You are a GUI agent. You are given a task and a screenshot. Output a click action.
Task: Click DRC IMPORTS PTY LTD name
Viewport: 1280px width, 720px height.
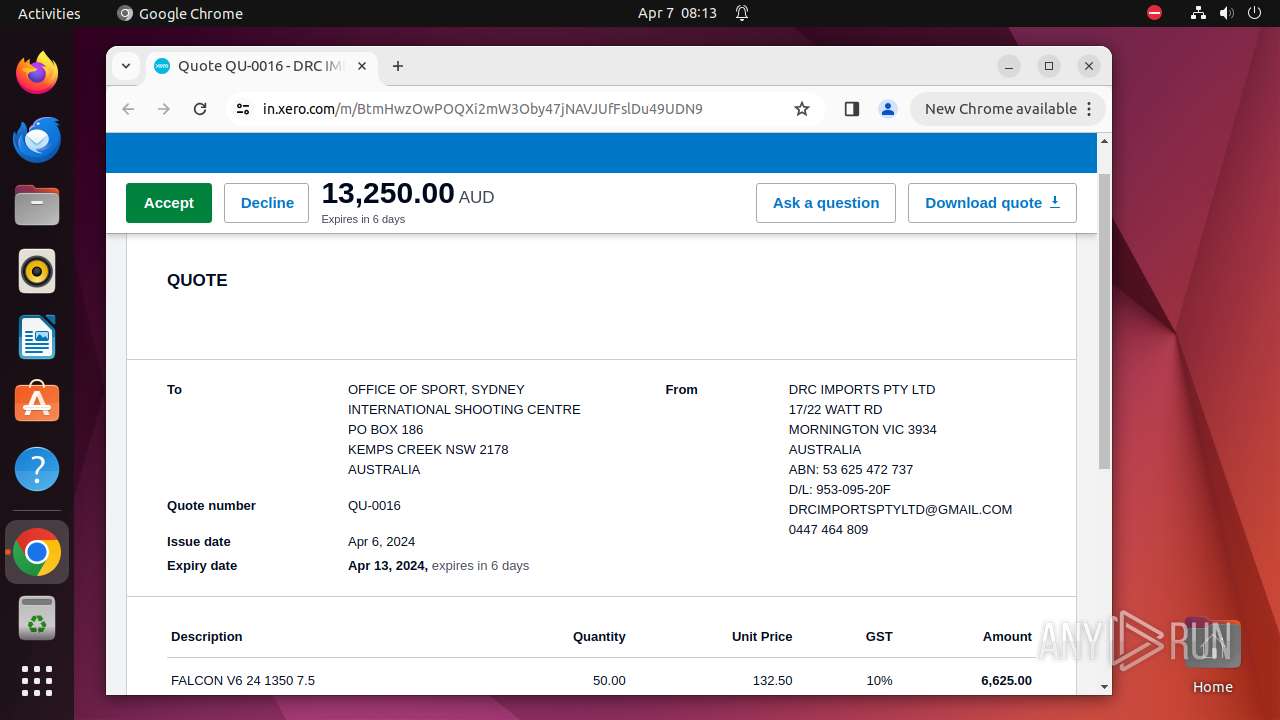[862, 390]
